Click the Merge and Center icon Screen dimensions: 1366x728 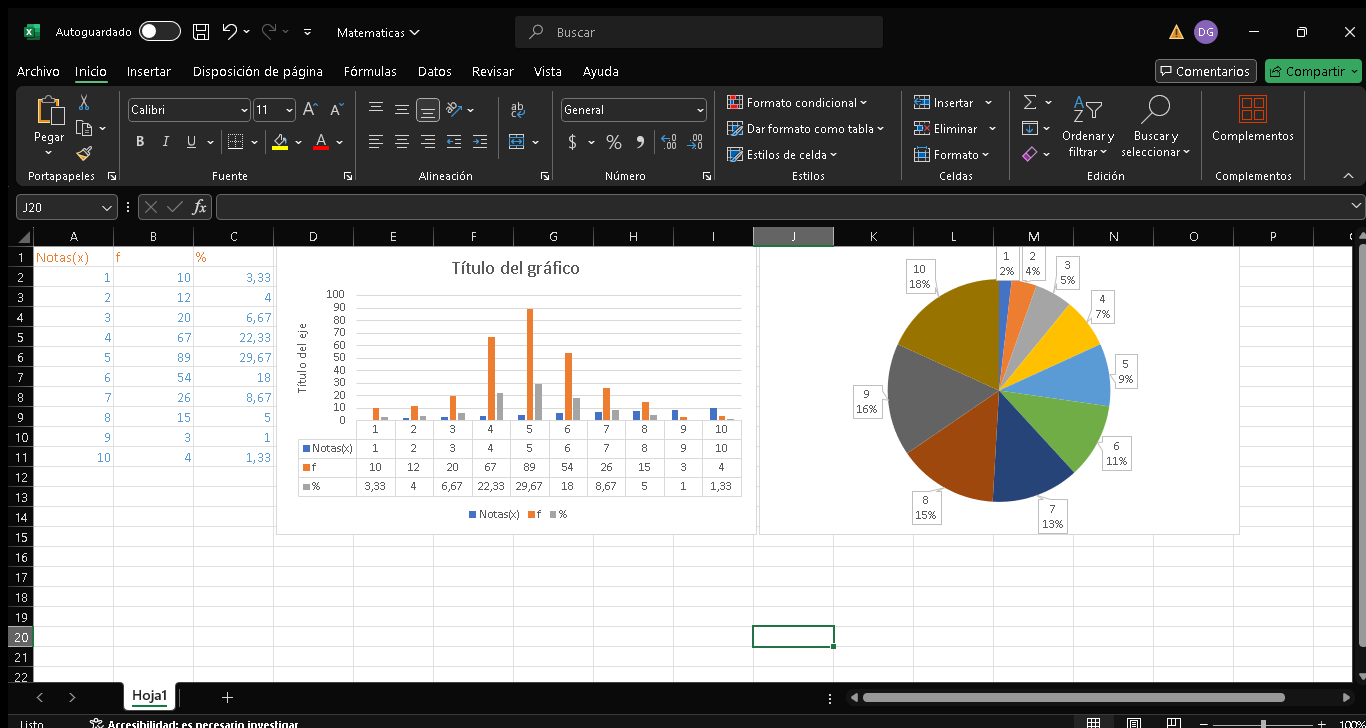tap(516, 142)
